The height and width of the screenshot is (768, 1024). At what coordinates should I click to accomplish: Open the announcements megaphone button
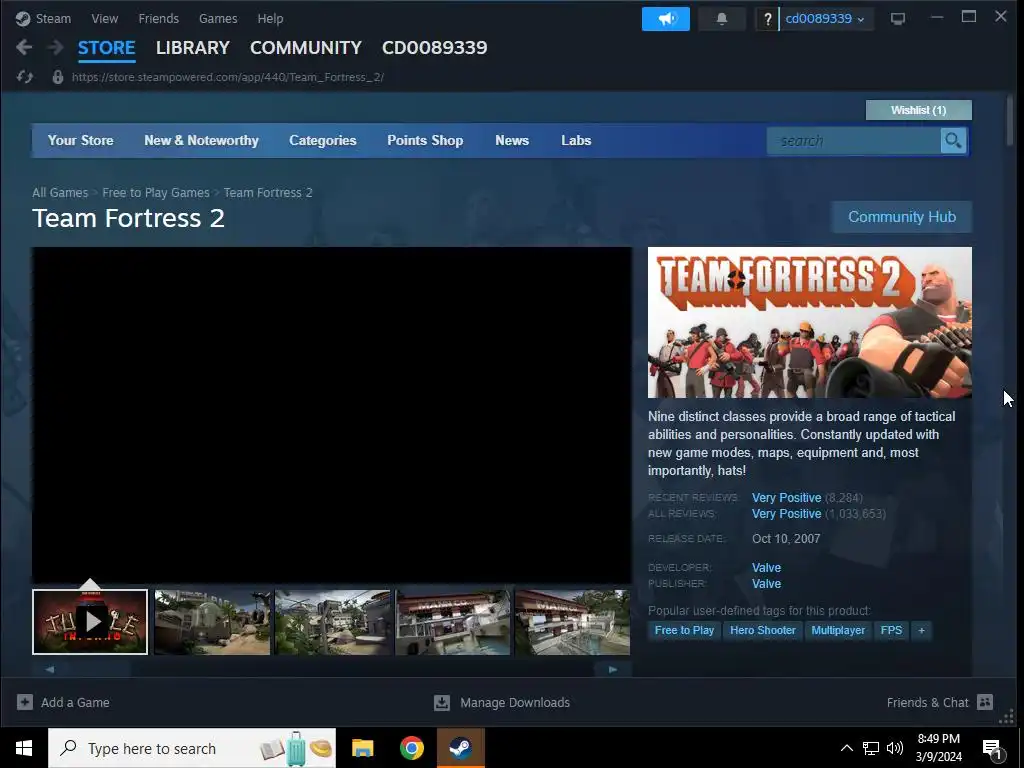(665, 19)
